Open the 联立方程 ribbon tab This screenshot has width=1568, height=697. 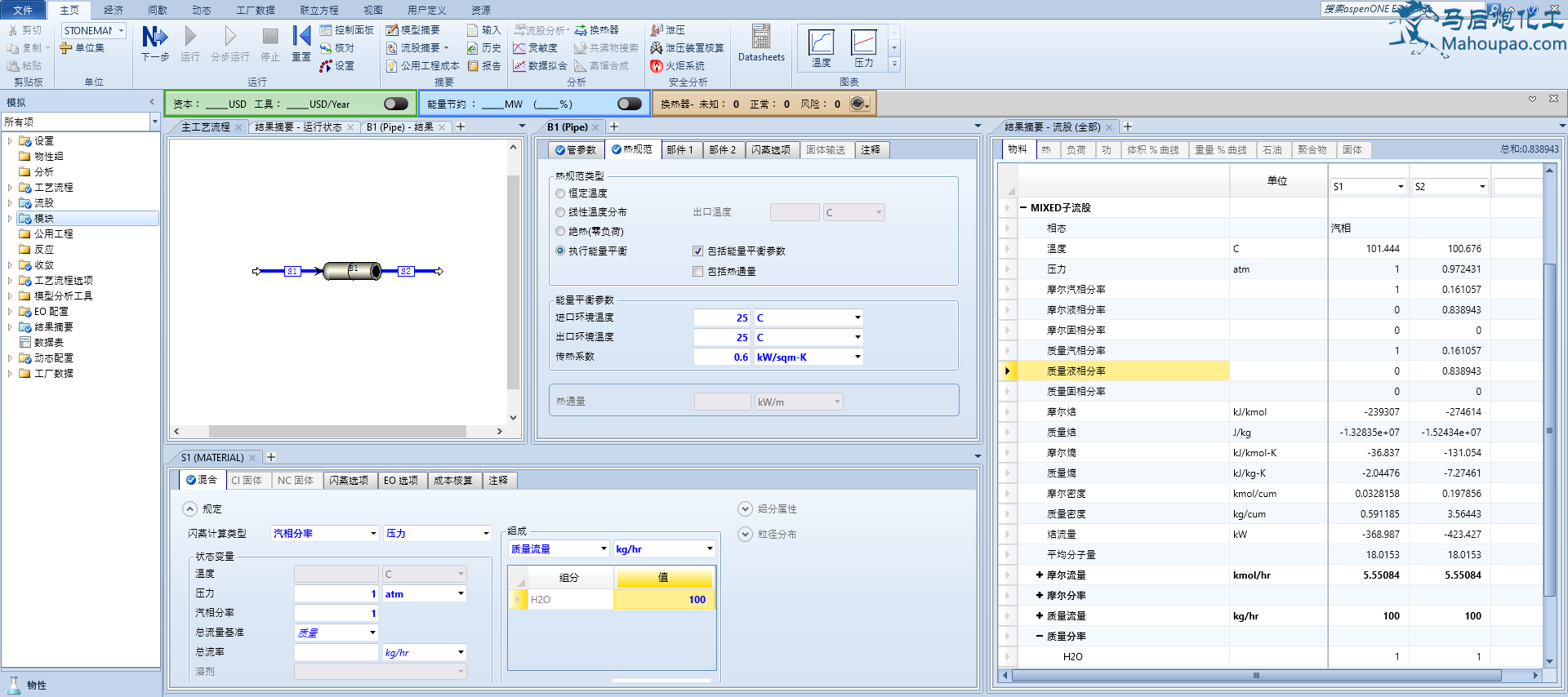tap(318, 10)
